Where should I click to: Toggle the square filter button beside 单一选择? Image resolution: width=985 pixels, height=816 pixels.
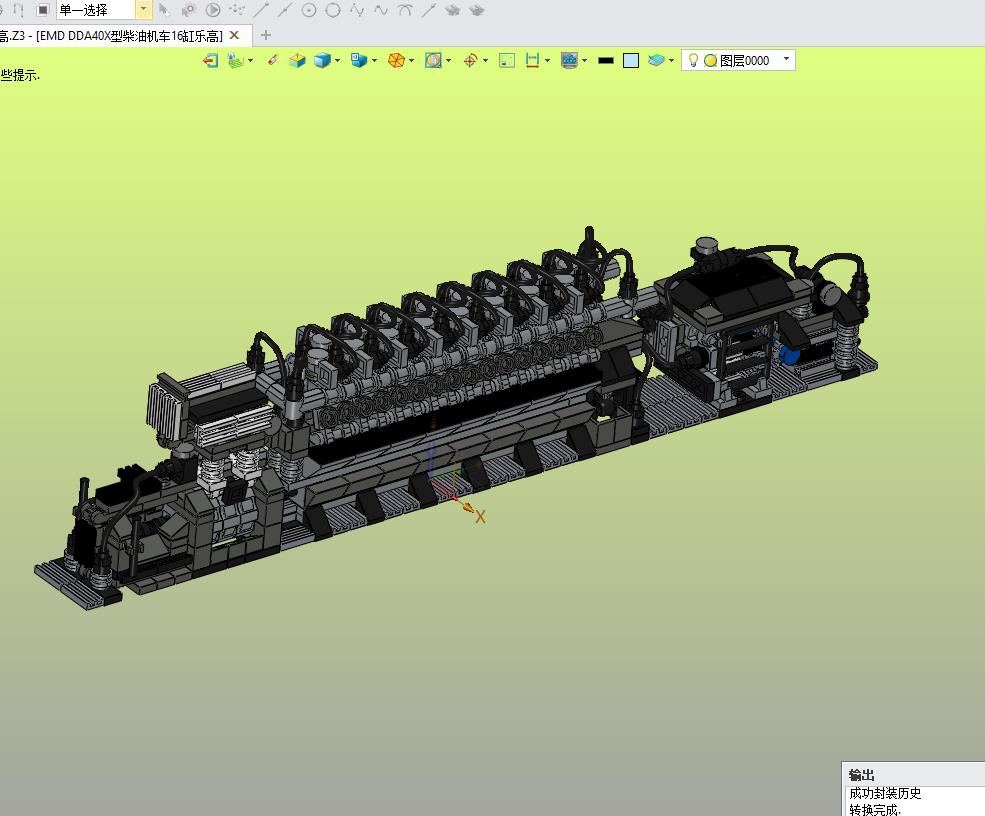[43, 9]
